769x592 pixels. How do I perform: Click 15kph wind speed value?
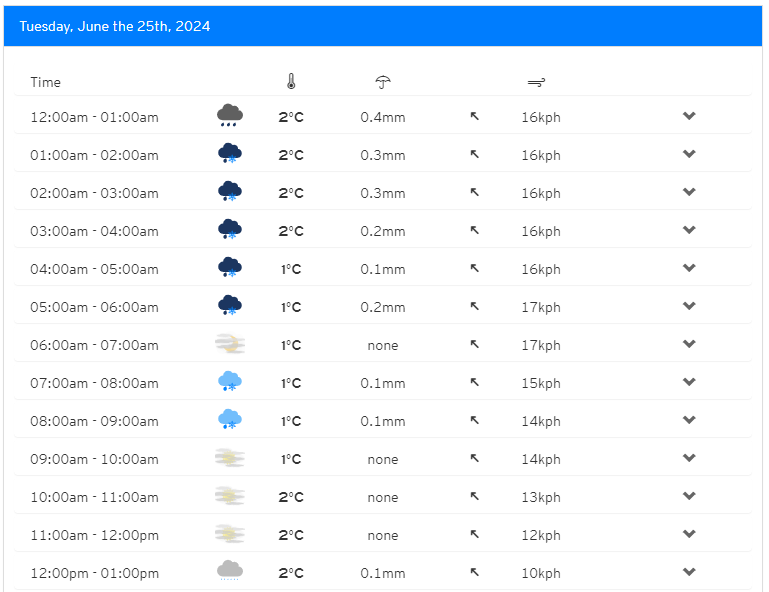tap(541, 383)
